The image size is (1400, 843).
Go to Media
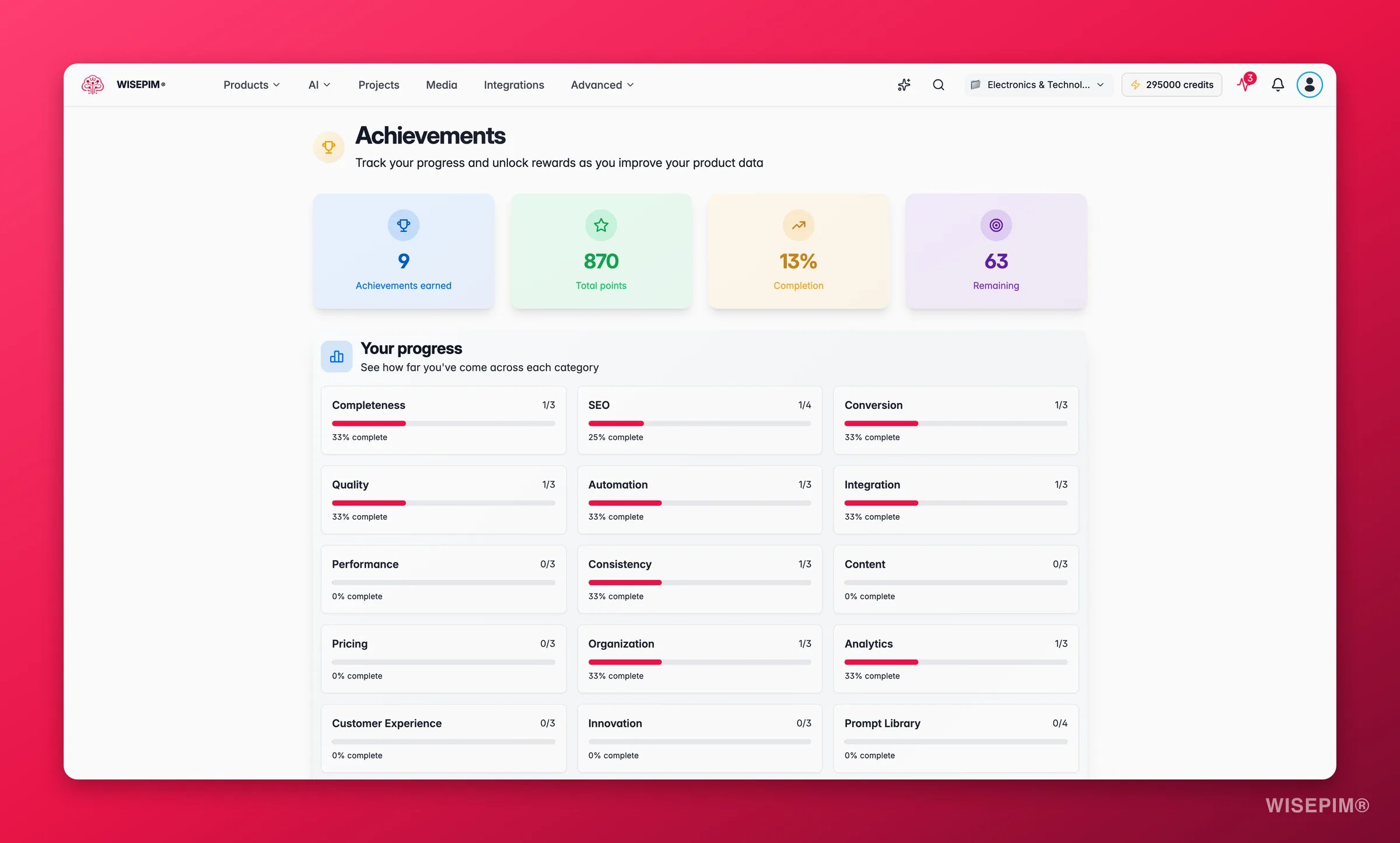click(442, 85)
